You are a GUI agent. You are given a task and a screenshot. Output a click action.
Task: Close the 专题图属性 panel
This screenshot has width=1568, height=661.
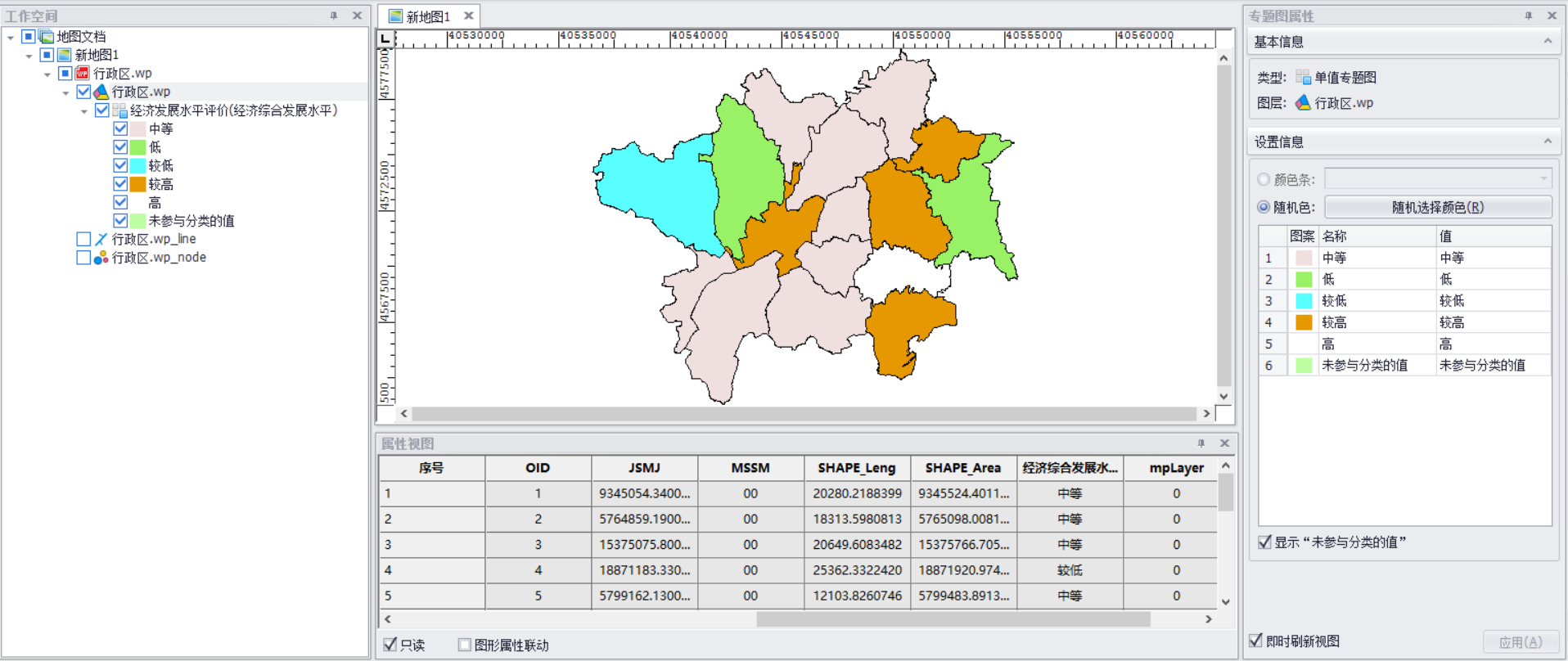[1552, 16]
